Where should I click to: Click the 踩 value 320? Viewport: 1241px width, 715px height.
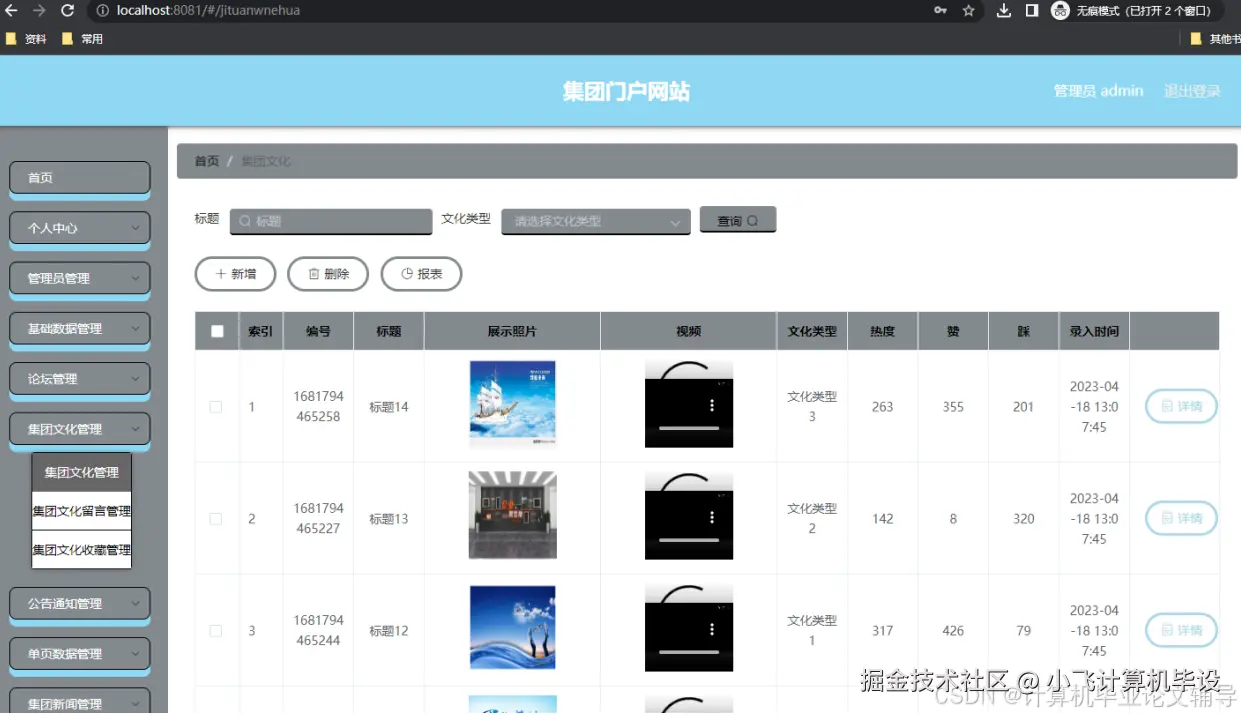1023,519
